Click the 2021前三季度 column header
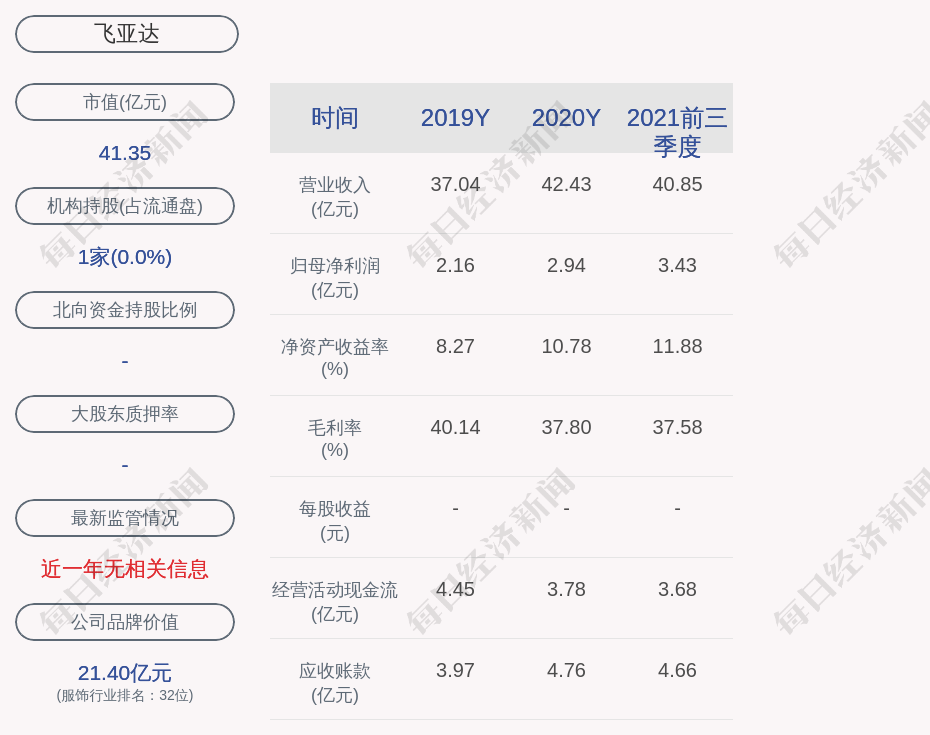The height and width of the screenshot is (735, 930). pyautogui.click(x=677, y=132)
